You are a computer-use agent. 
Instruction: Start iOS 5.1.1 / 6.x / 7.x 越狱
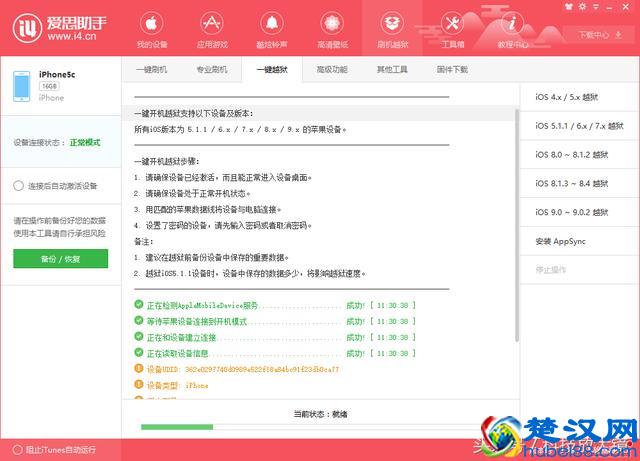(x=580, y=126)
